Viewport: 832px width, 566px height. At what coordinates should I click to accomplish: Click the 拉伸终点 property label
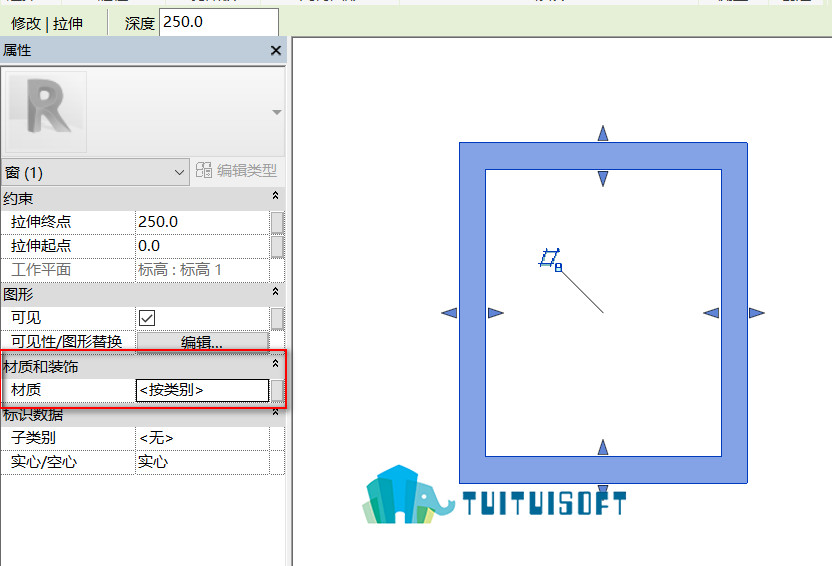[41, 222]
